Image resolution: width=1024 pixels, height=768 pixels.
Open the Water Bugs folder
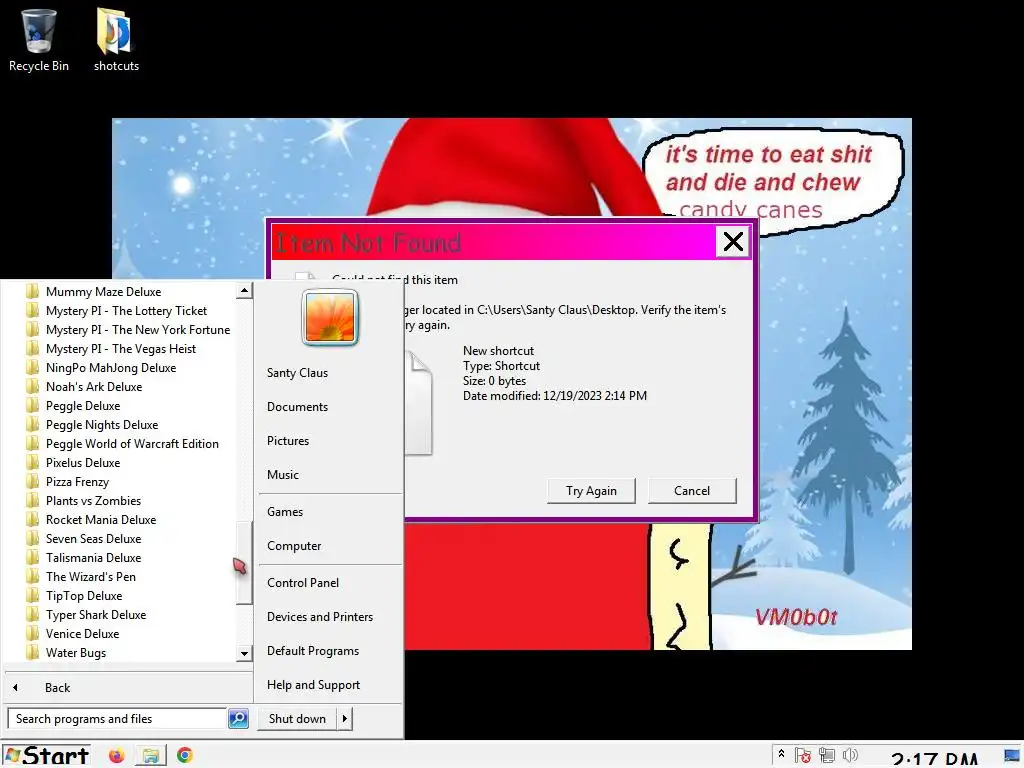coord(66,652)
